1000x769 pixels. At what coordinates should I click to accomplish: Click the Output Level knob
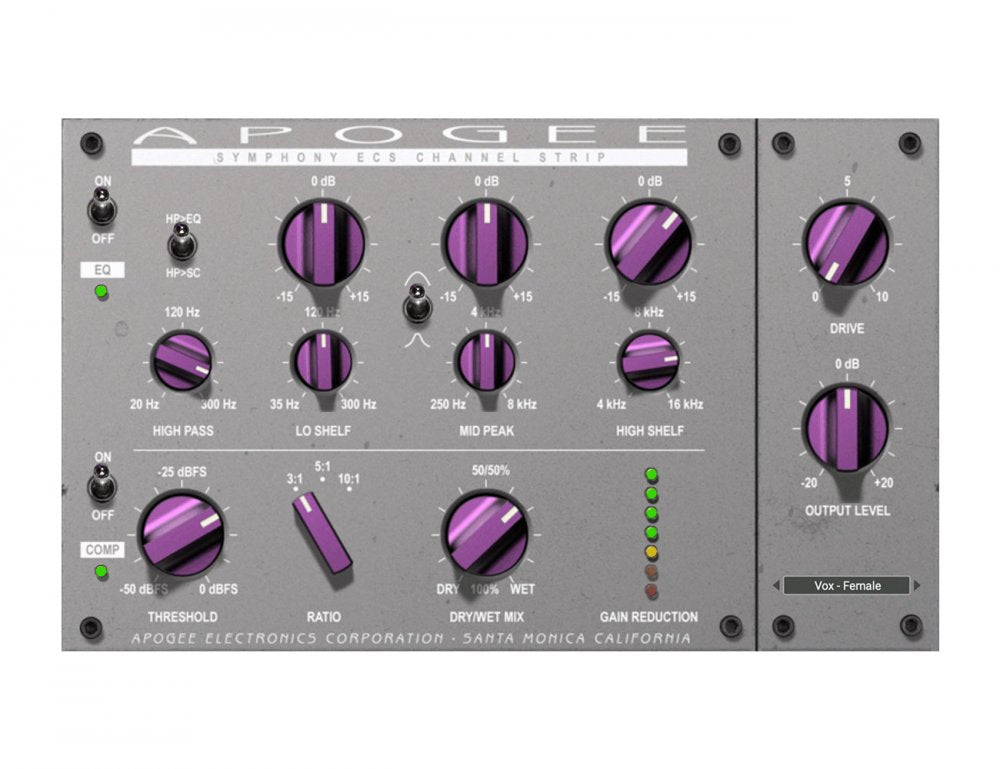(x=846, y=428)
